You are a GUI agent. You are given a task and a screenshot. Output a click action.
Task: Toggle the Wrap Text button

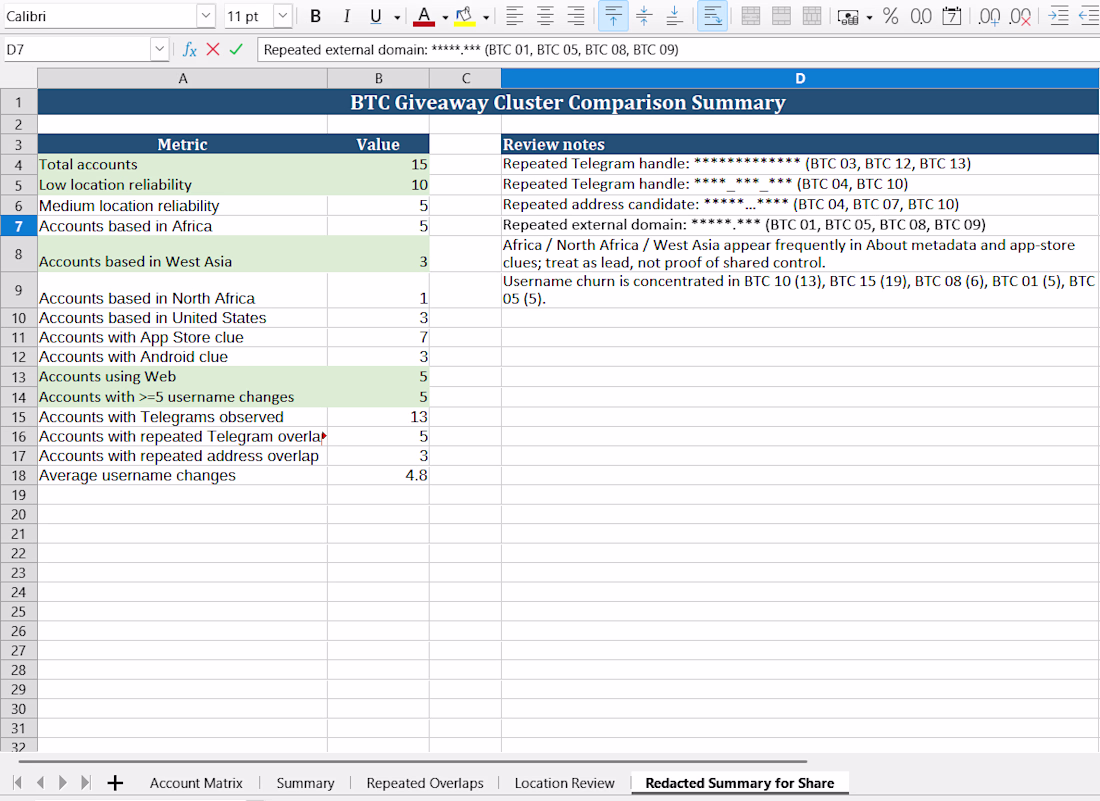pos(712,16)
